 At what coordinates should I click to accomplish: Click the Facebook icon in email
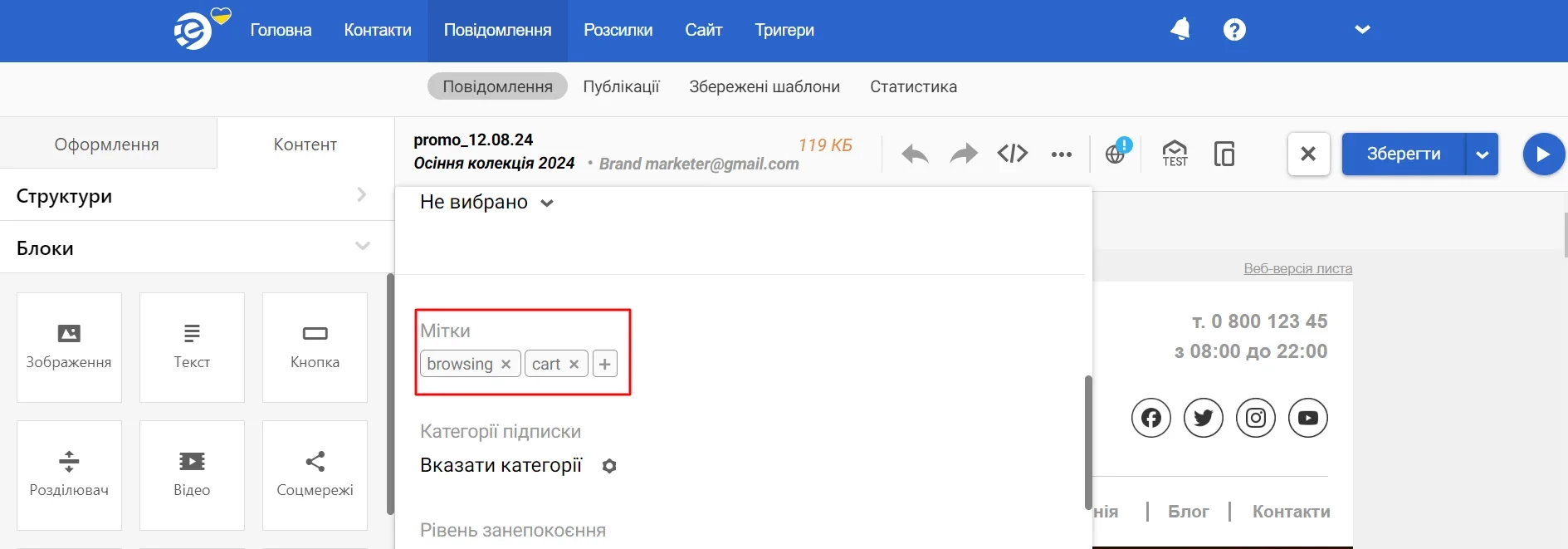pyautogui.click(x=1151, y=418)
